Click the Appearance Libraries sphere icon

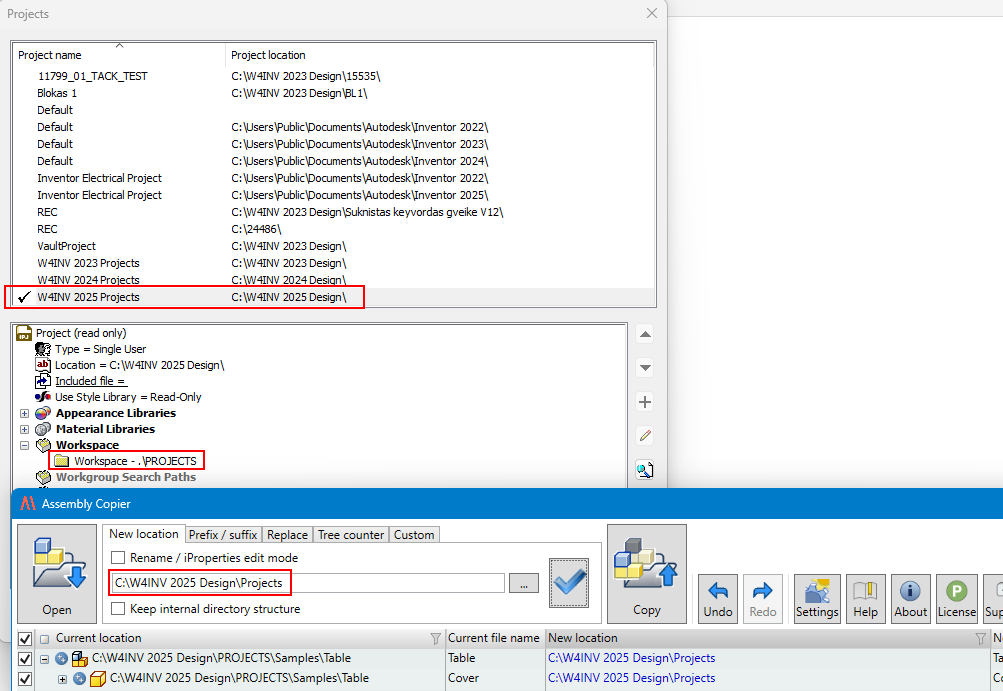tap(43, 413)
